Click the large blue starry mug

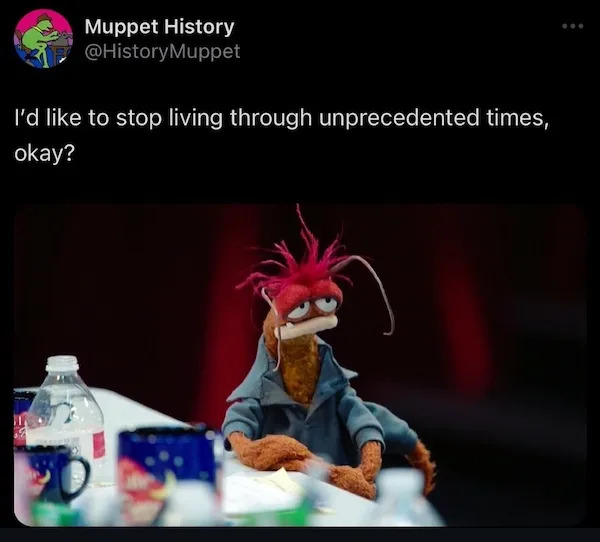(x=168, y=473)
